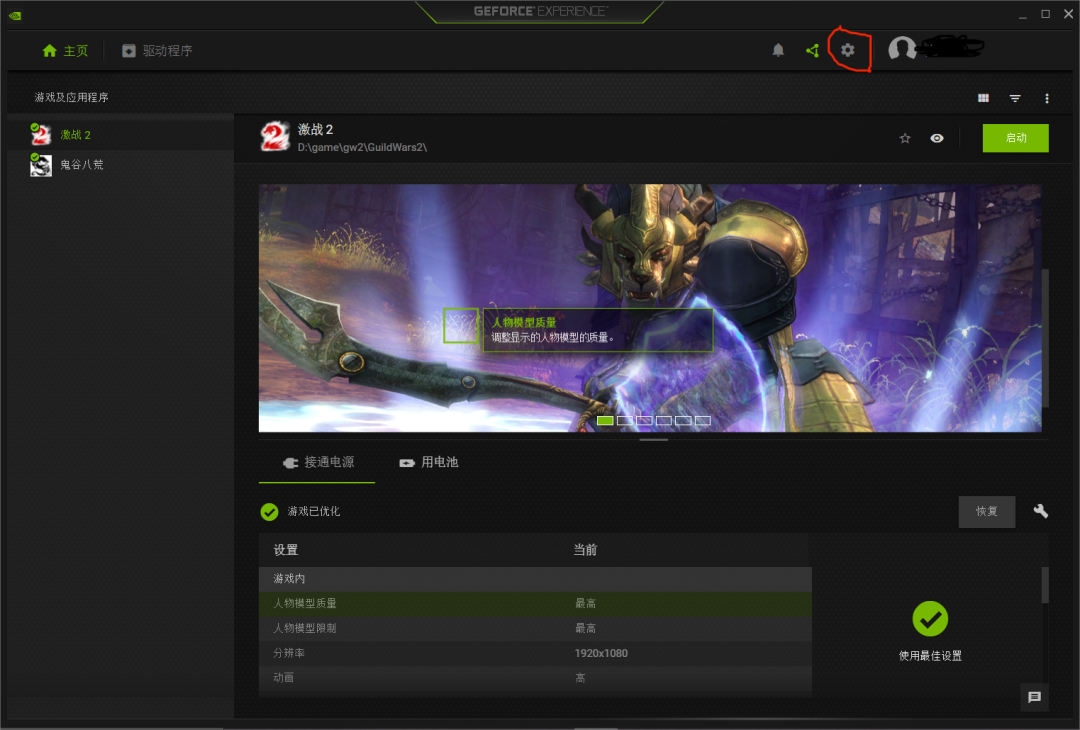The image size is (1080, 730).
Task: Click the 1920x1080 resolution value
Action: (601, 653)
